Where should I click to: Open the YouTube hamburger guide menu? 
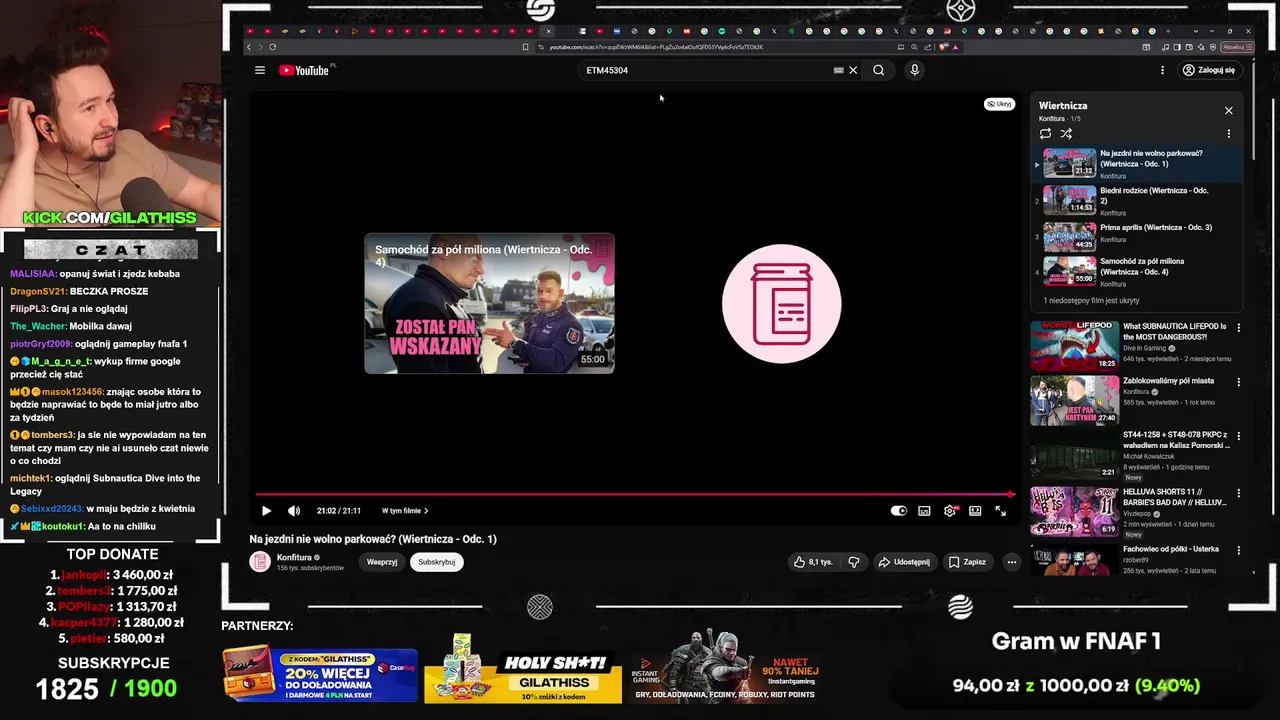coord(260,70)
